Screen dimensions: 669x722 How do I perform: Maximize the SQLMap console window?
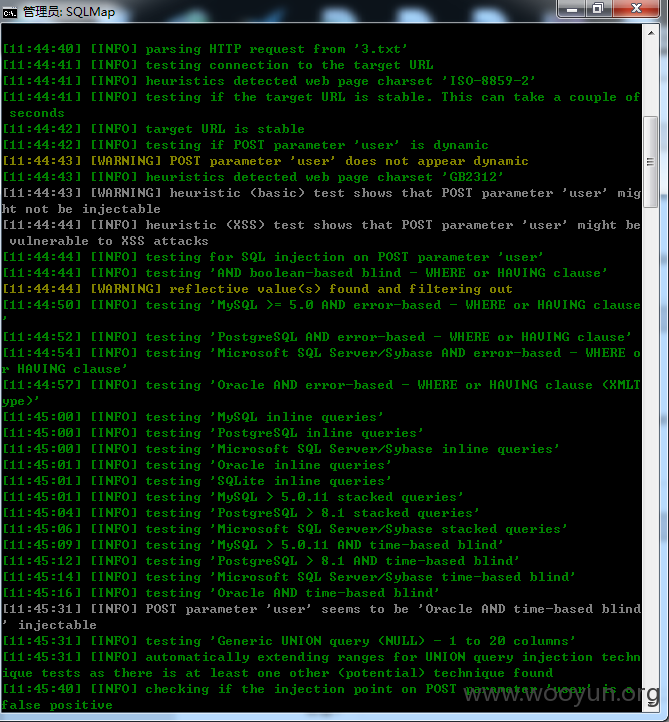[x=599, y=9]
